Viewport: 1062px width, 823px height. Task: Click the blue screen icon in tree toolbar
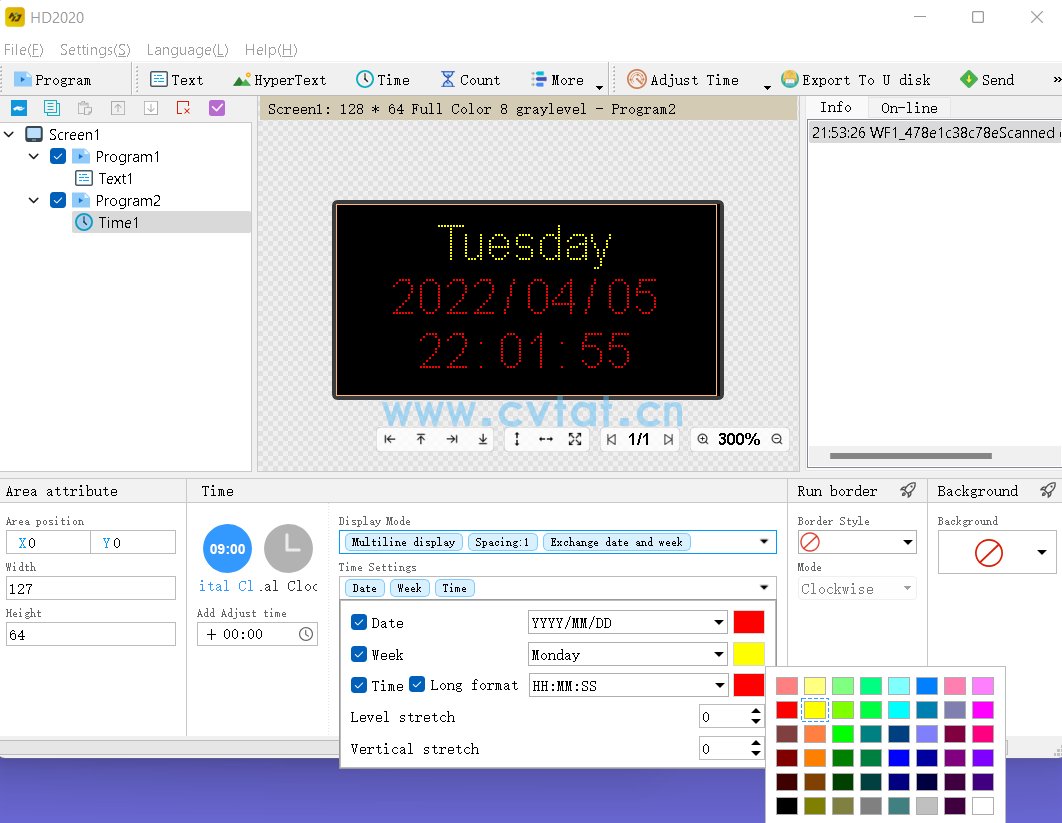tap(19, 108)
